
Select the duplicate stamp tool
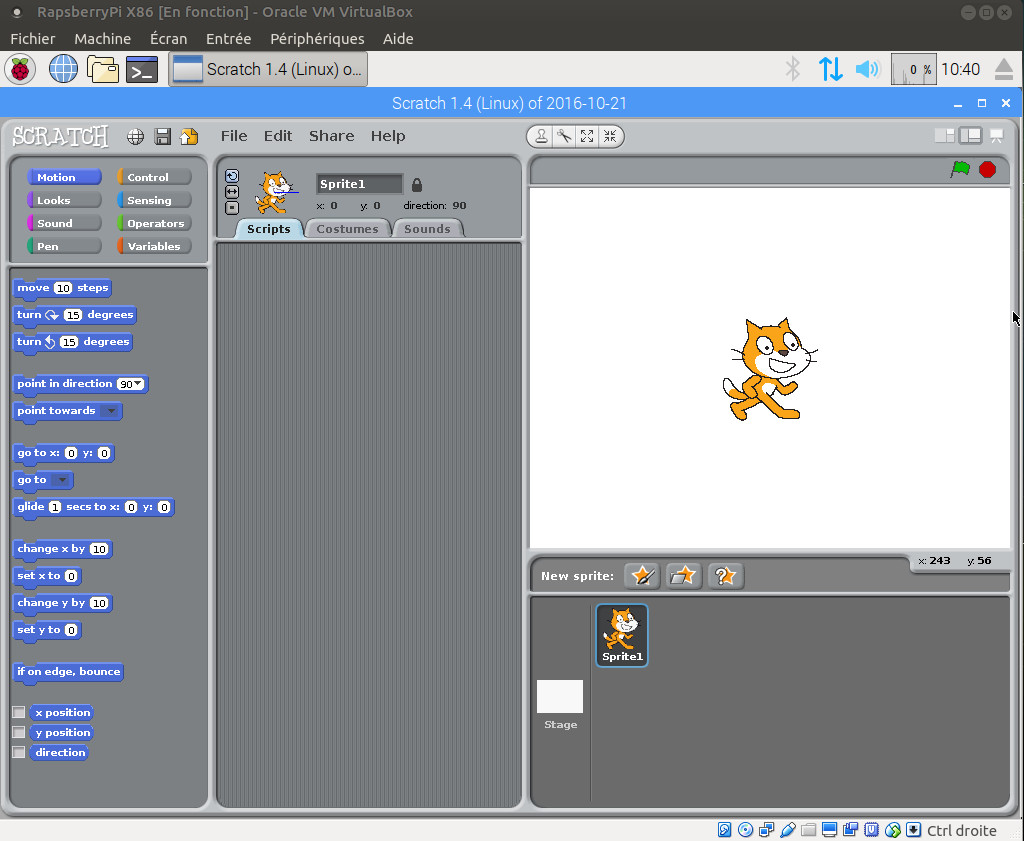[541, 136]
